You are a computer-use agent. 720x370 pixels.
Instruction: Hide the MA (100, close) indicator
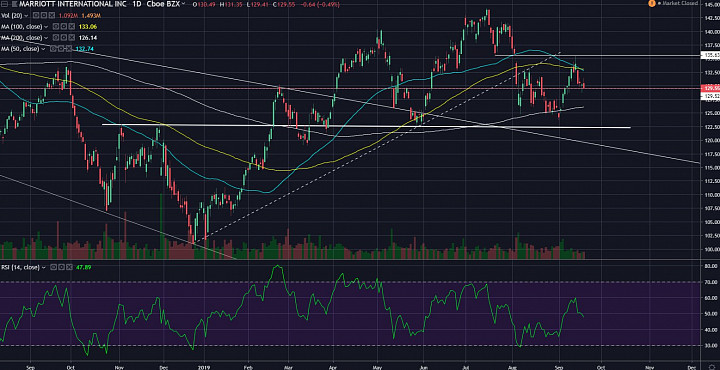click(x=56, y=26)
